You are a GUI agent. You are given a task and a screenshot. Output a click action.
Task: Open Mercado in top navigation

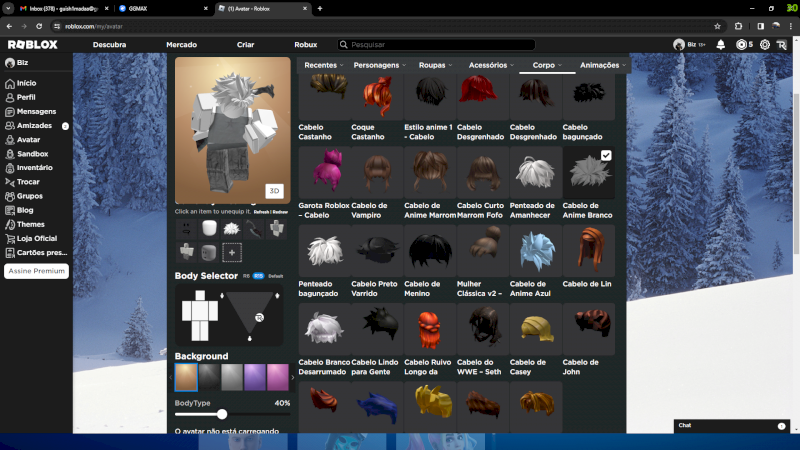tap(182, 45)
